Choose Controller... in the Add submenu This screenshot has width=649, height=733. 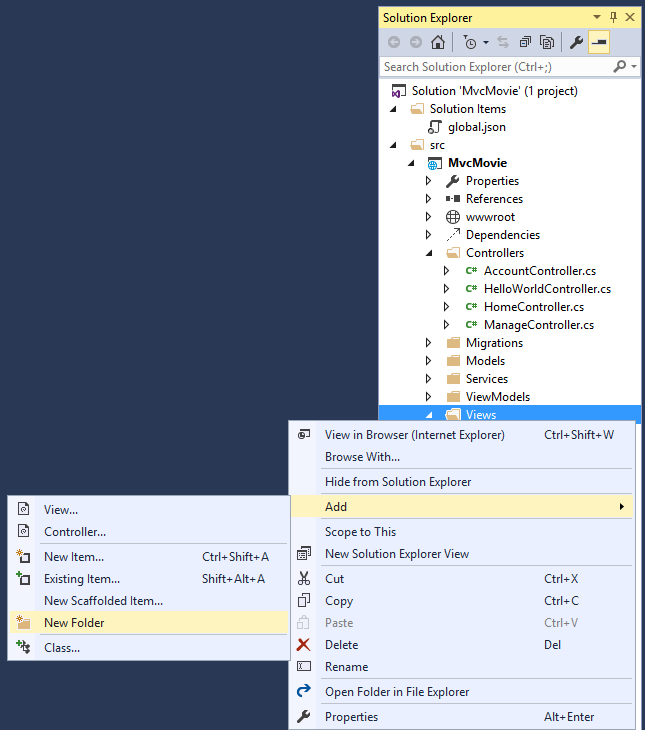pyautogui.click(x=149, y=534)
